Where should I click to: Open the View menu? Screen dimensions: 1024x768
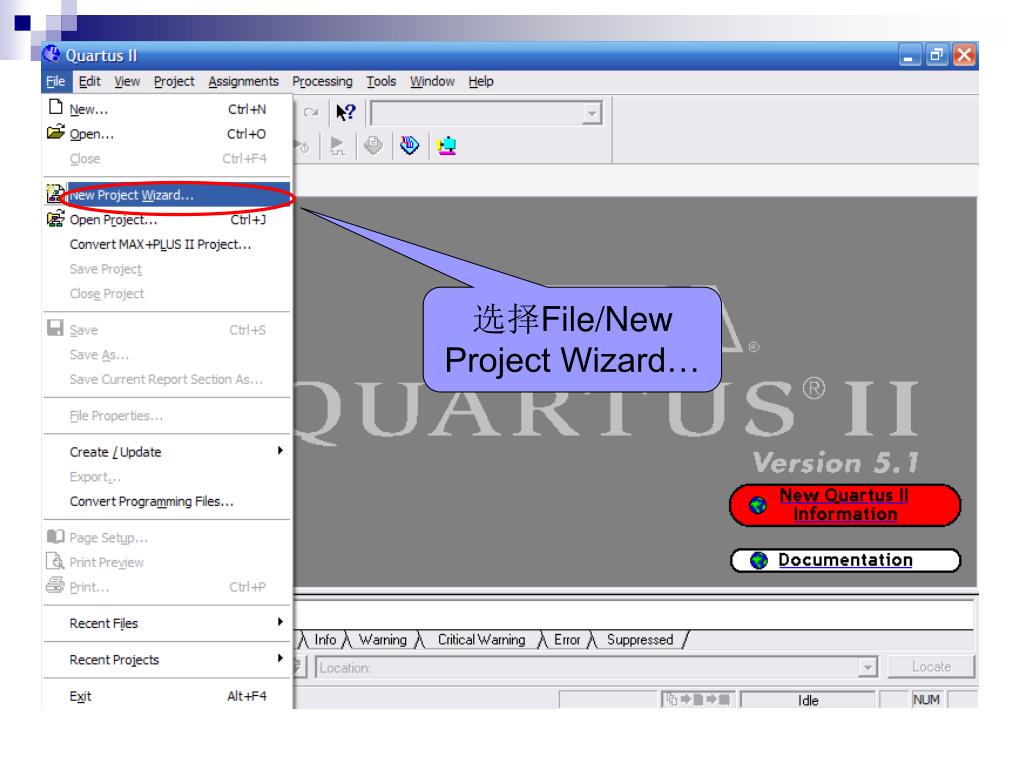pos(127,81)
